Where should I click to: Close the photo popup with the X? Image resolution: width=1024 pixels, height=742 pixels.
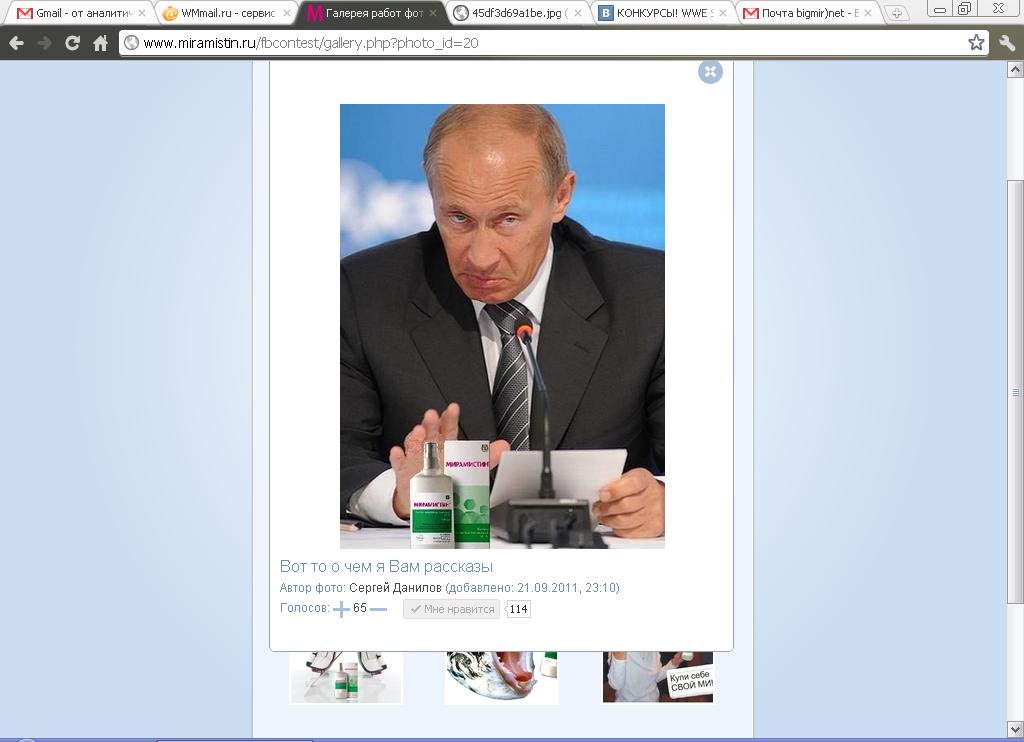[710, 71]
